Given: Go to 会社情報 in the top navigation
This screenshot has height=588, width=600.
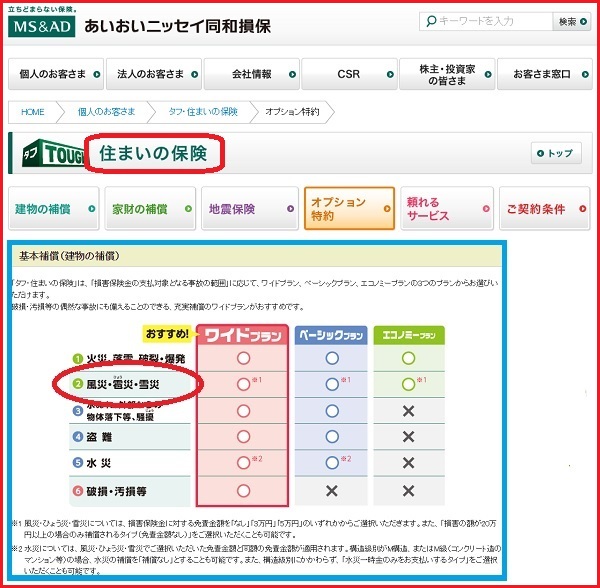Looking at the screenshot, I should [x=251, y=74].
